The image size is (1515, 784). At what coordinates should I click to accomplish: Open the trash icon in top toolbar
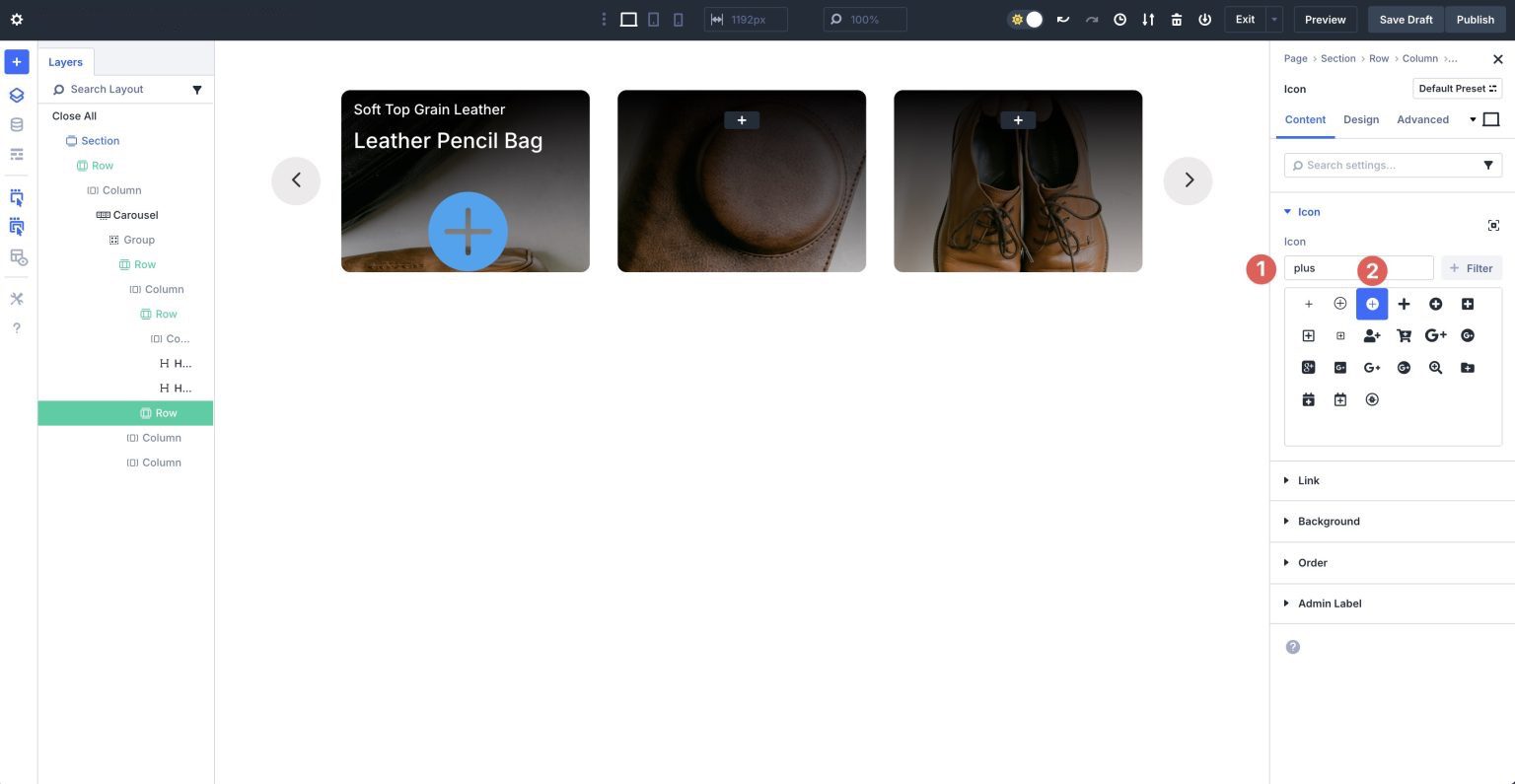1177,19
